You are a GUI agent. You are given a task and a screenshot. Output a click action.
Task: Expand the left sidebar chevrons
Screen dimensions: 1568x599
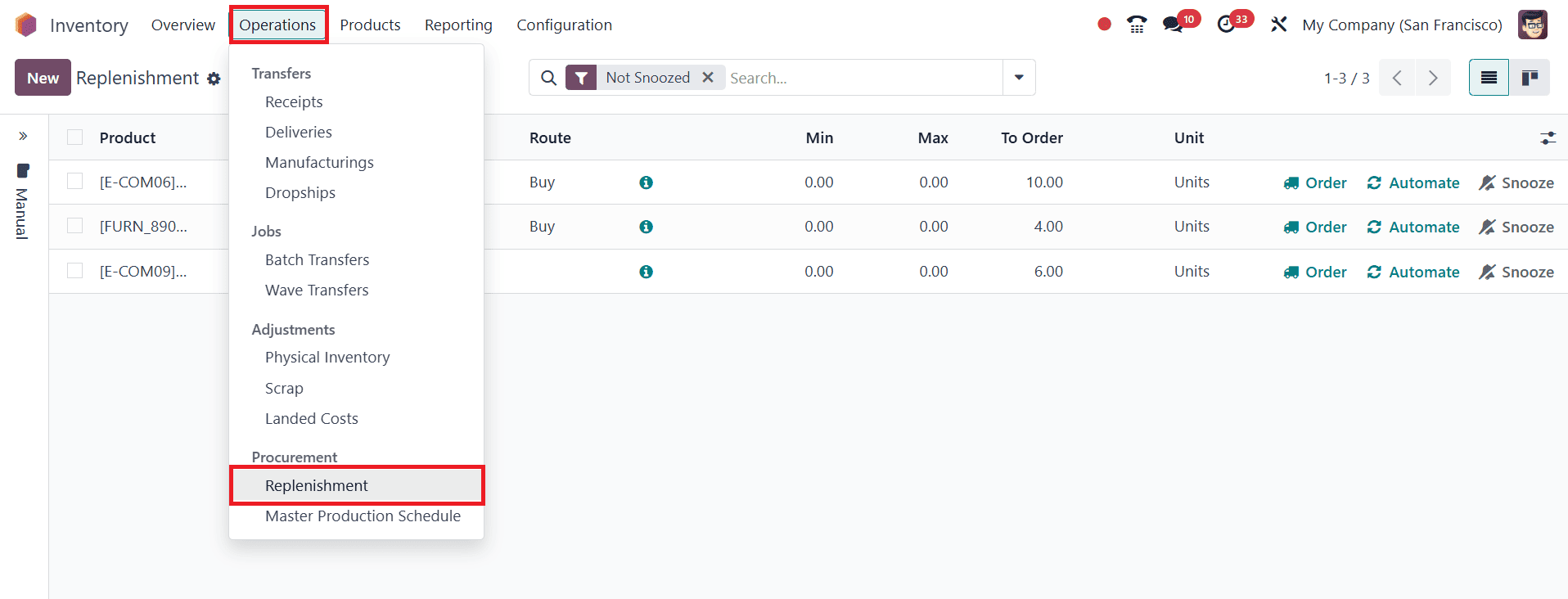(x=23, y=136)
